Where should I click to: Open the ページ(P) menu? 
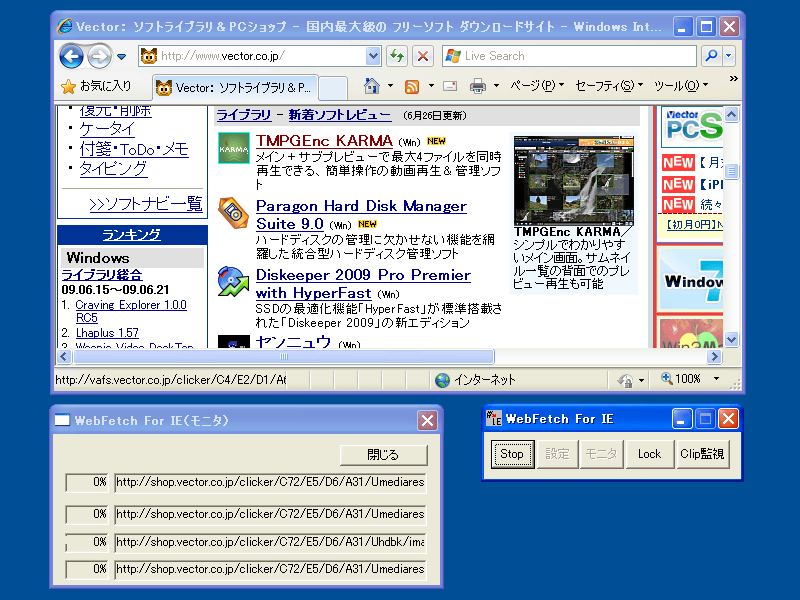(x=537, y=86)
